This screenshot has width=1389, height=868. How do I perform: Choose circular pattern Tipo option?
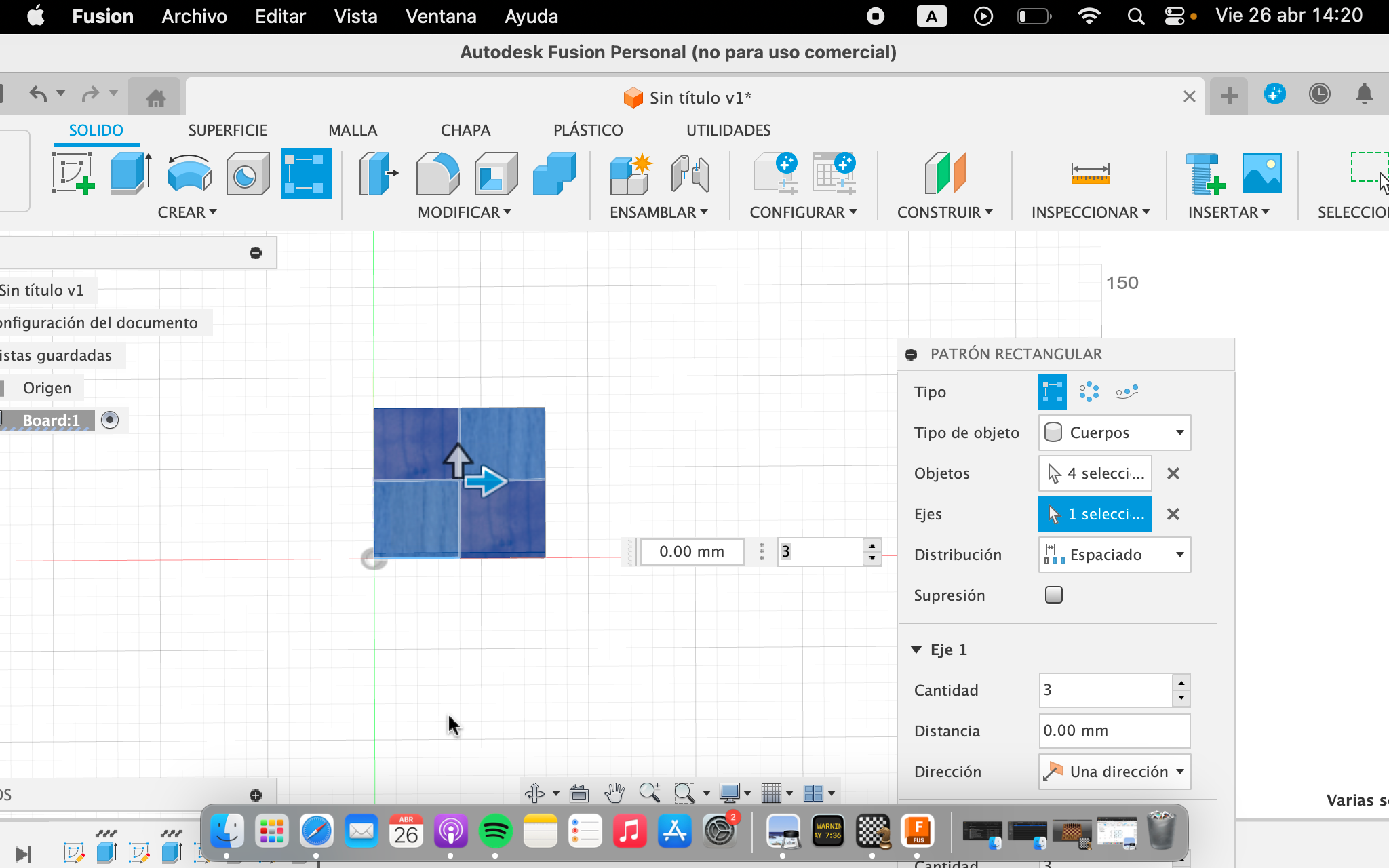tap(1089, 392)
